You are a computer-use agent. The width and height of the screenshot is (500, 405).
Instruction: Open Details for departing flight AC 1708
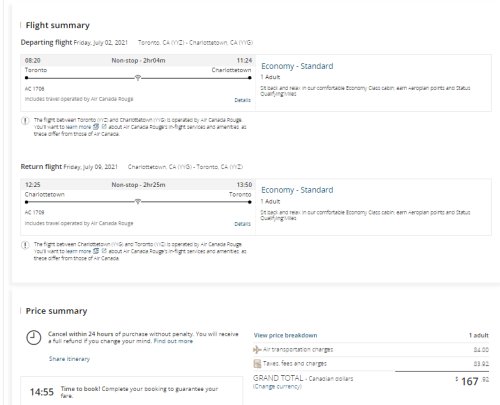(242, 100)
